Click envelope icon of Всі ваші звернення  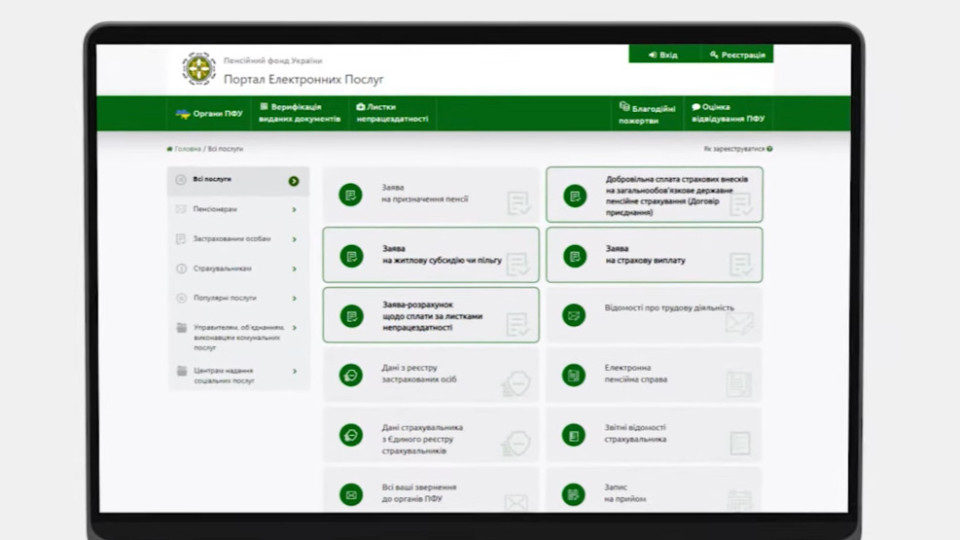(x=351, y=495)
